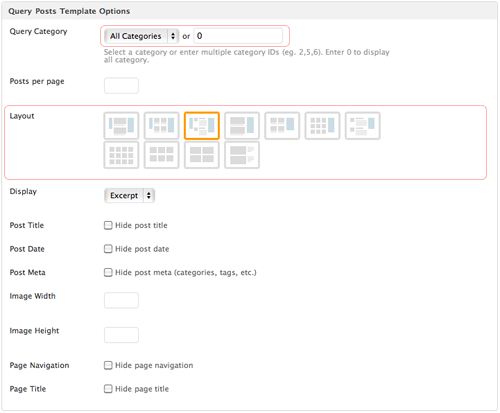500x413 pixels.
Task: Click the Posts per page field
Action: tap(121, 86)
